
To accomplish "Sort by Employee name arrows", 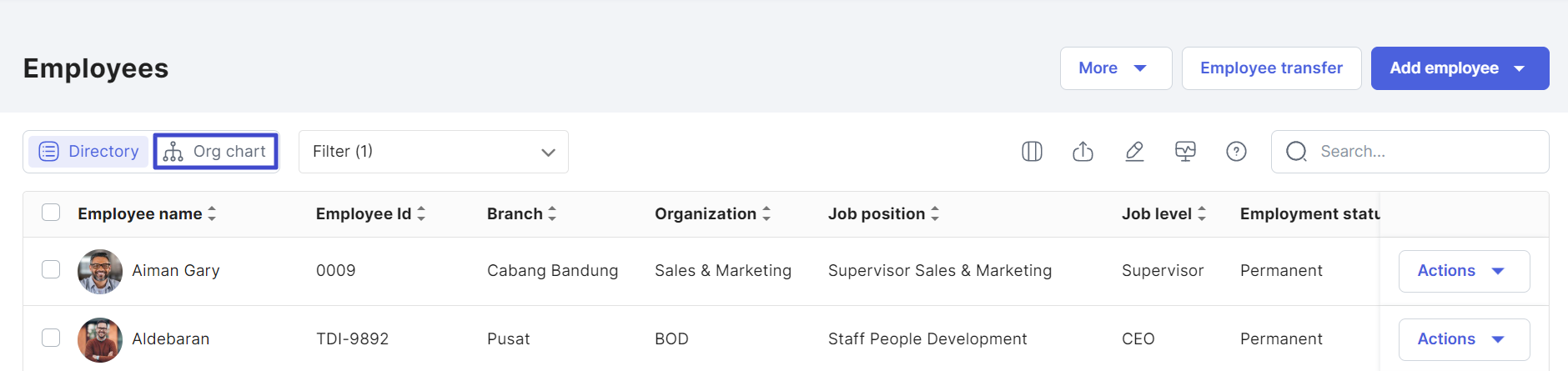I will click(x=212, y=214).
